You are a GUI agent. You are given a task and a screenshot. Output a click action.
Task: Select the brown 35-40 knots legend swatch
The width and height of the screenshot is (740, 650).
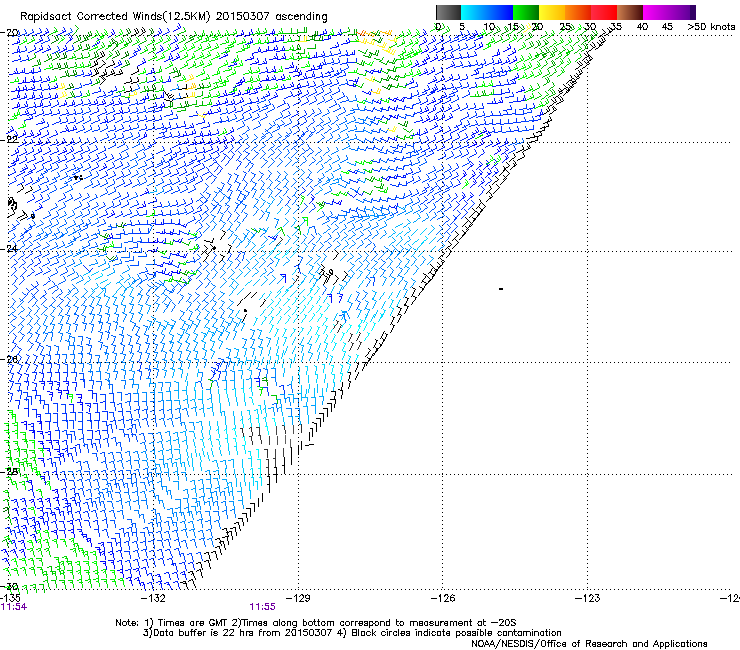click(630, 12)
